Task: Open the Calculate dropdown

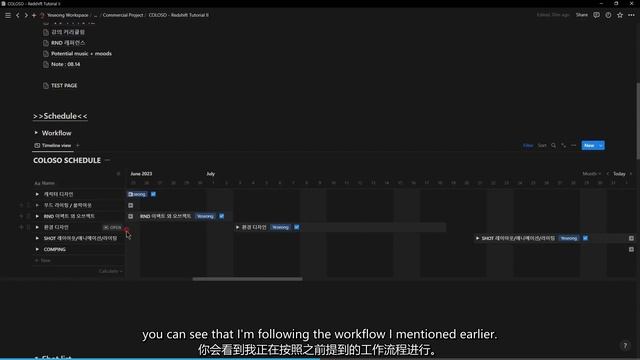Action: [x=110, y=271]
